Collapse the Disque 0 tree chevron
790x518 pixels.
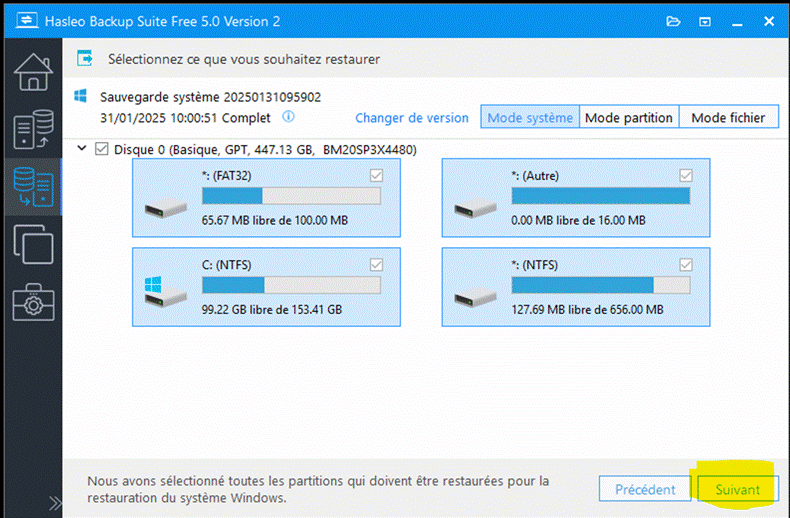[82, 149]
